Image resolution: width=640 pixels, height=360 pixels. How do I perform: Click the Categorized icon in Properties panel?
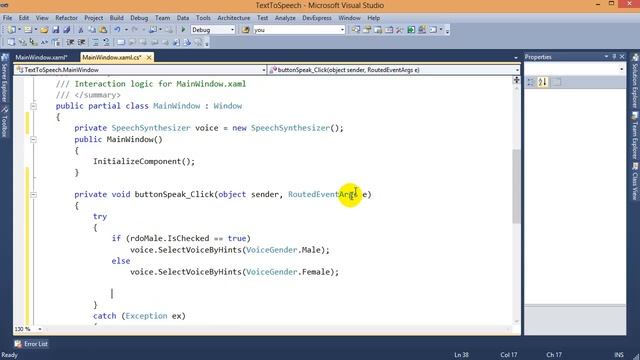(531, 82)
